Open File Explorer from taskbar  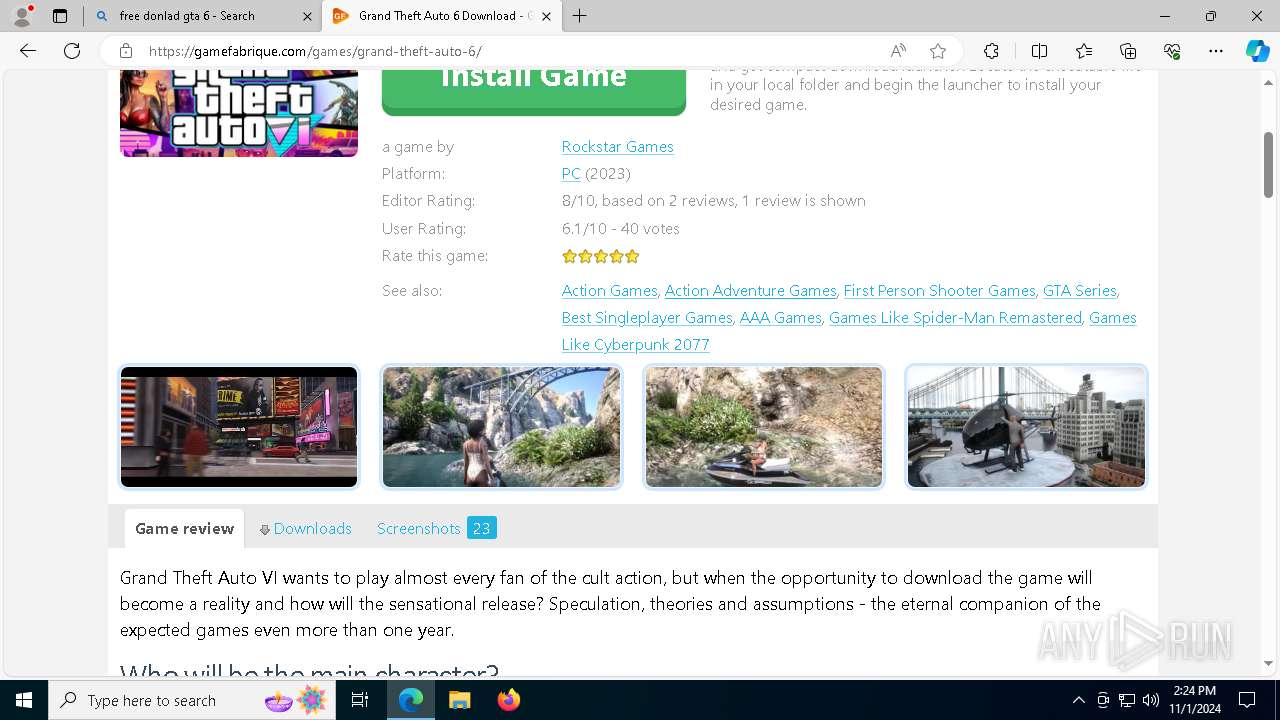[x=459, y=700]
